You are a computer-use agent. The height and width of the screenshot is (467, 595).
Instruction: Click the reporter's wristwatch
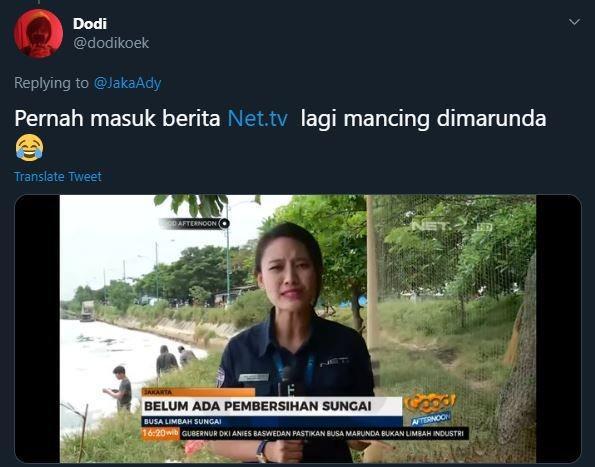click(x=262, y=451)
